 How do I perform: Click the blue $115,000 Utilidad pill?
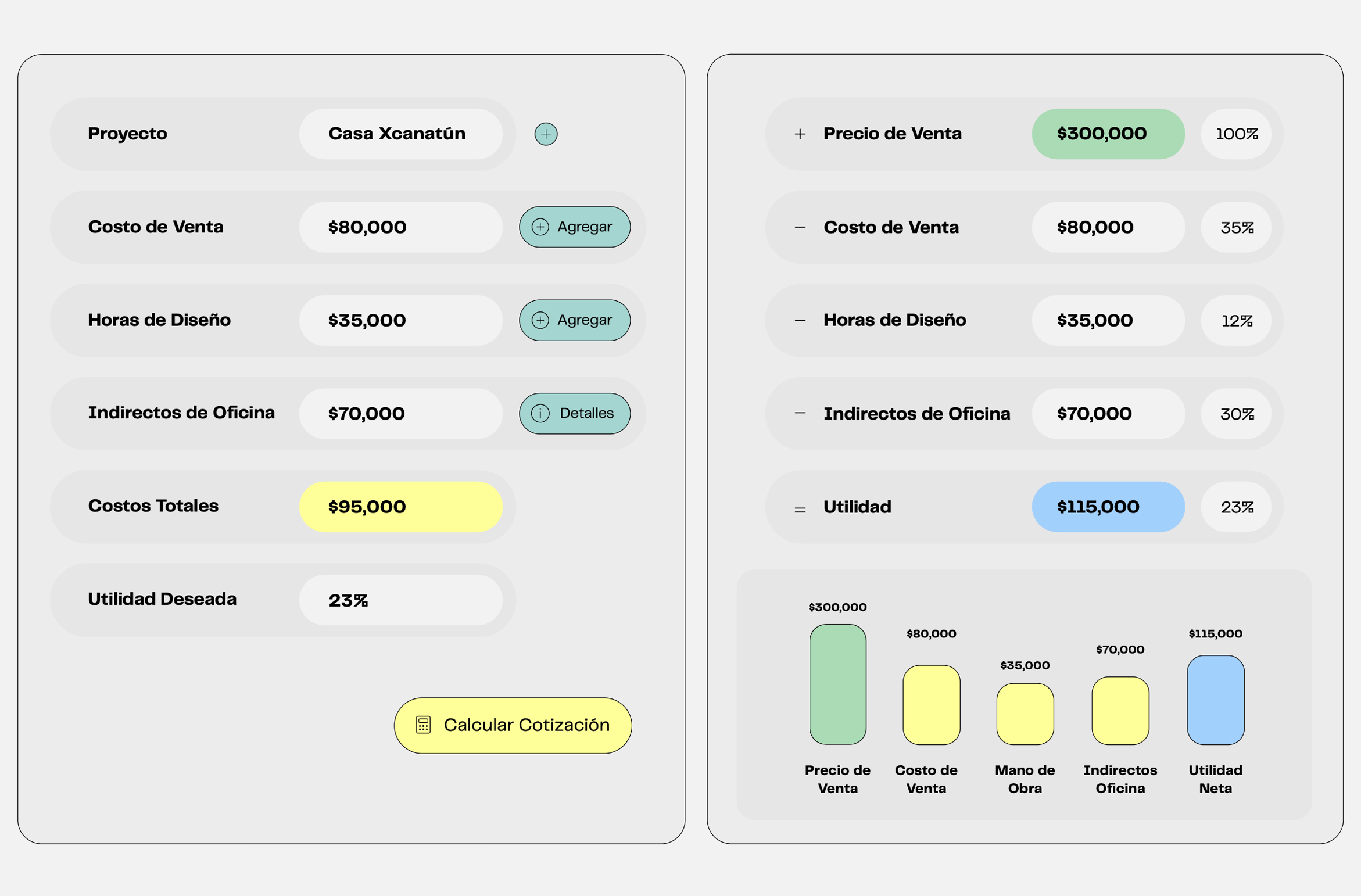(x=1108, y=507)
